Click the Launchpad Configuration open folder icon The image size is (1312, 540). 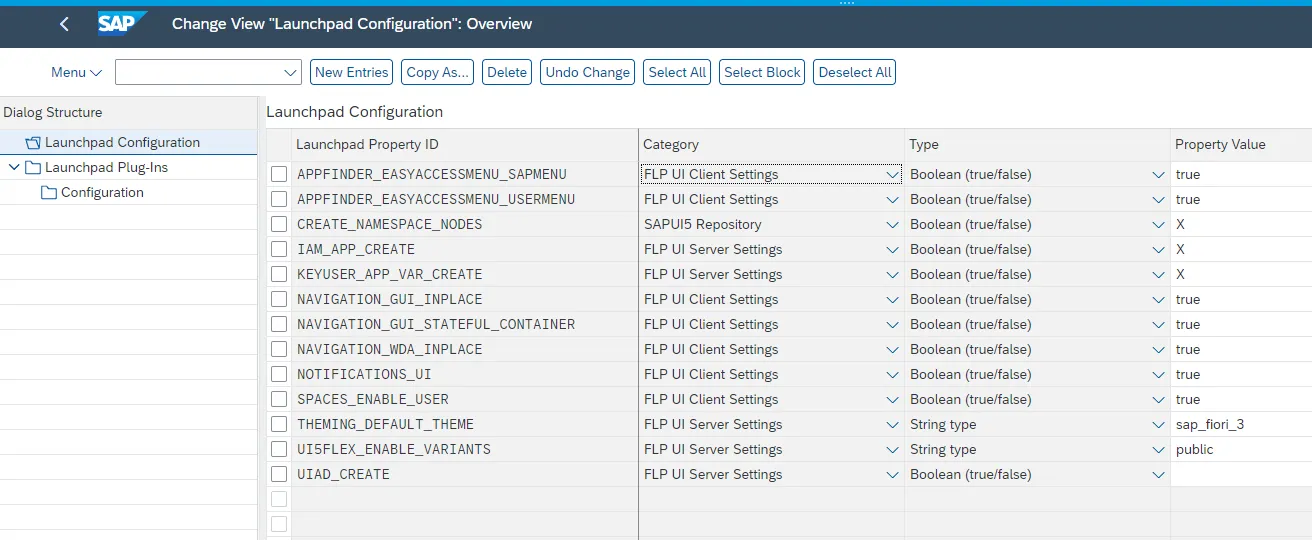click(x=33, y=143)
